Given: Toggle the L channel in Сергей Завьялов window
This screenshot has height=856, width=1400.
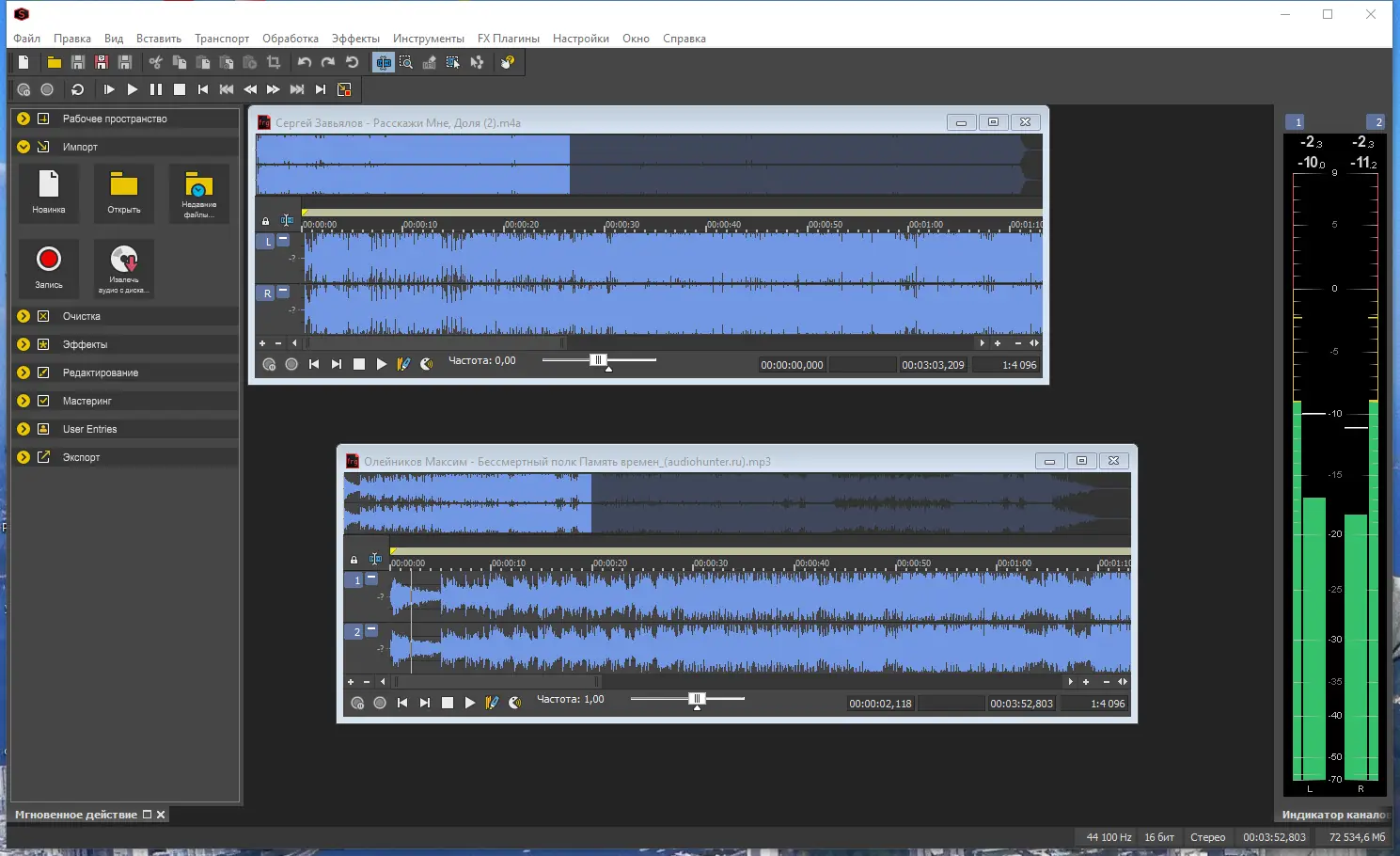Looking at the screenshot, I should pos(267,242).
